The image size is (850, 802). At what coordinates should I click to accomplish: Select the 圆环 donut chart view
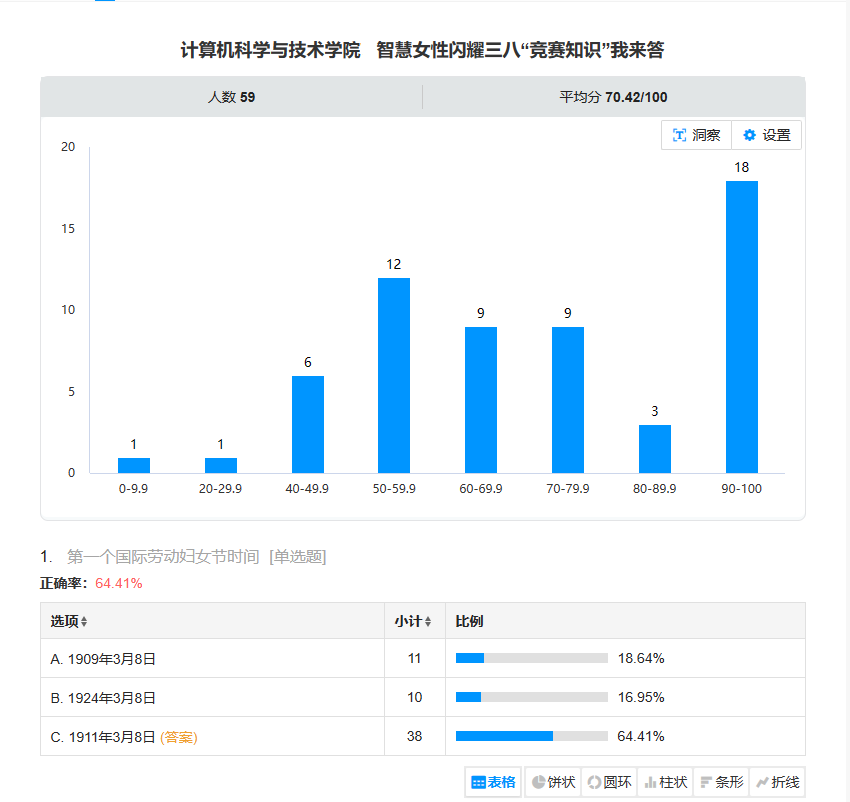point(609,782)
